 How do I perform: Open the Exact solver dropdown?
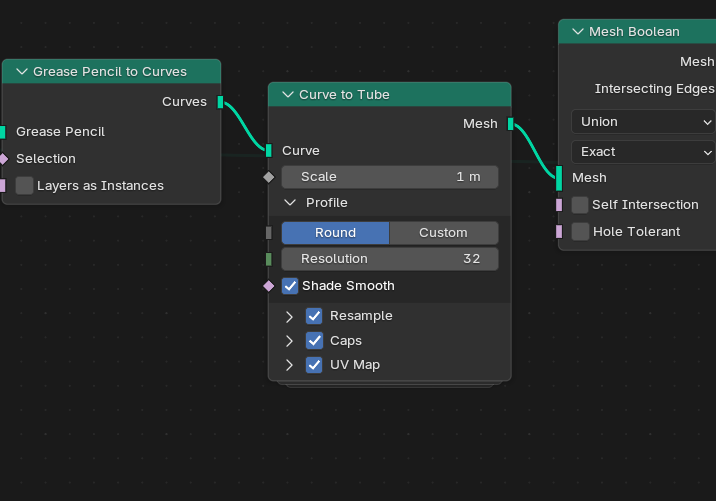pos(643,152)
